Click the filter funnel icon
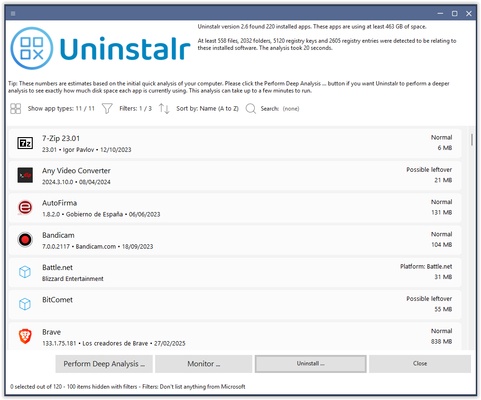The image size is (481, 400). point(107,109)
